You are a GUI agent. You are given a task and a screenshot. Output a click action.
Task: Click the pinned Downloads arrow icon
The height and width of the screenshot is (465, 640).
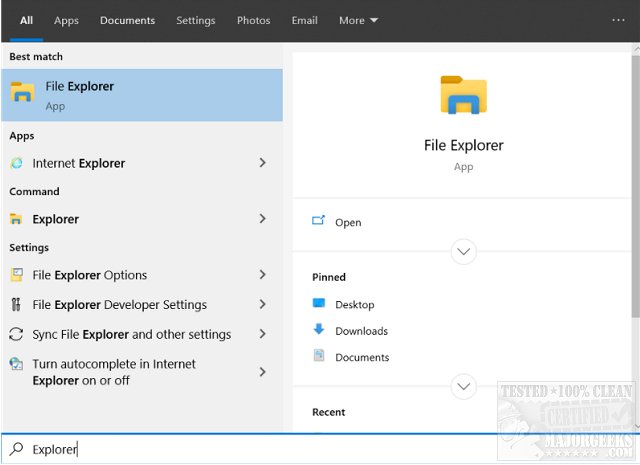point(319,330)
